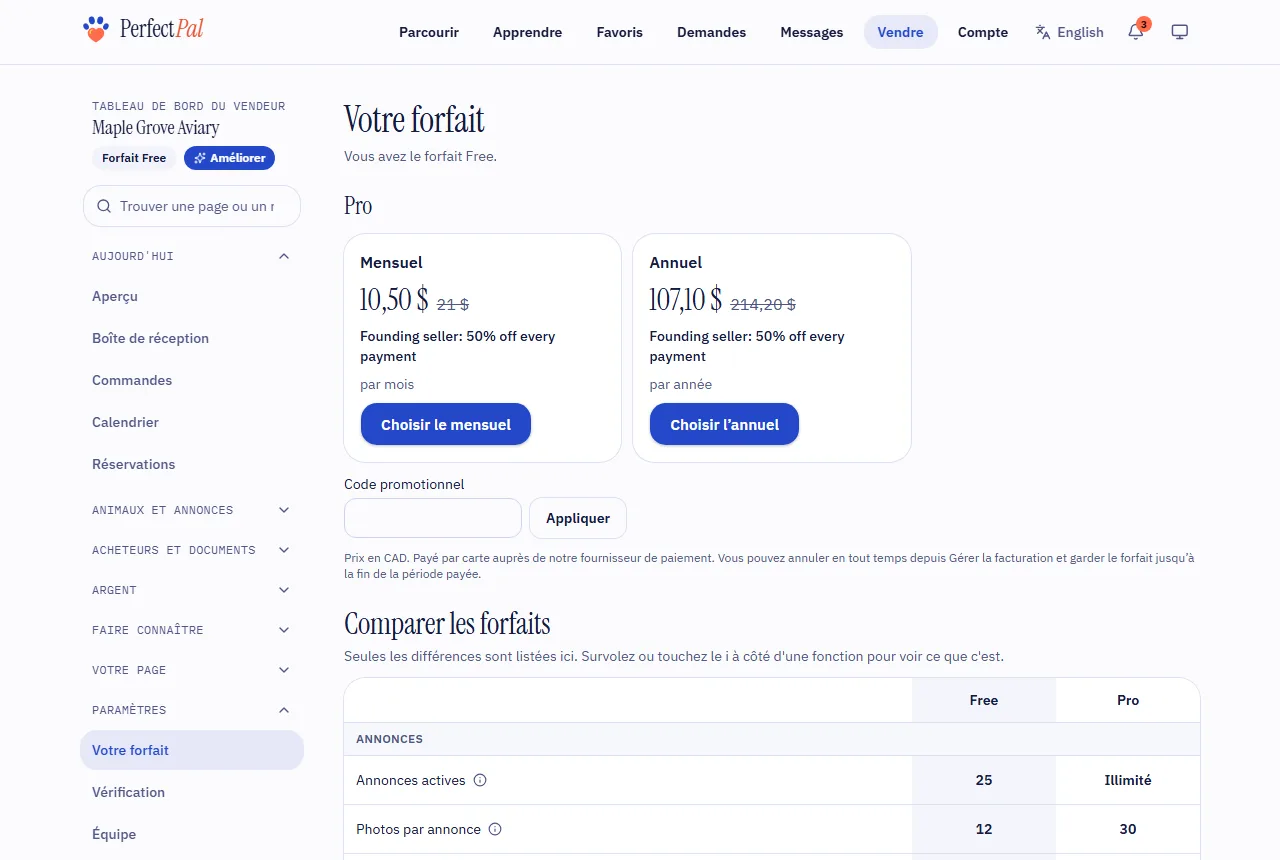The height and width of the screenshot is (860, 1280).
Task: Click the Améliorer upgrade button
Action: pos(229,158)
